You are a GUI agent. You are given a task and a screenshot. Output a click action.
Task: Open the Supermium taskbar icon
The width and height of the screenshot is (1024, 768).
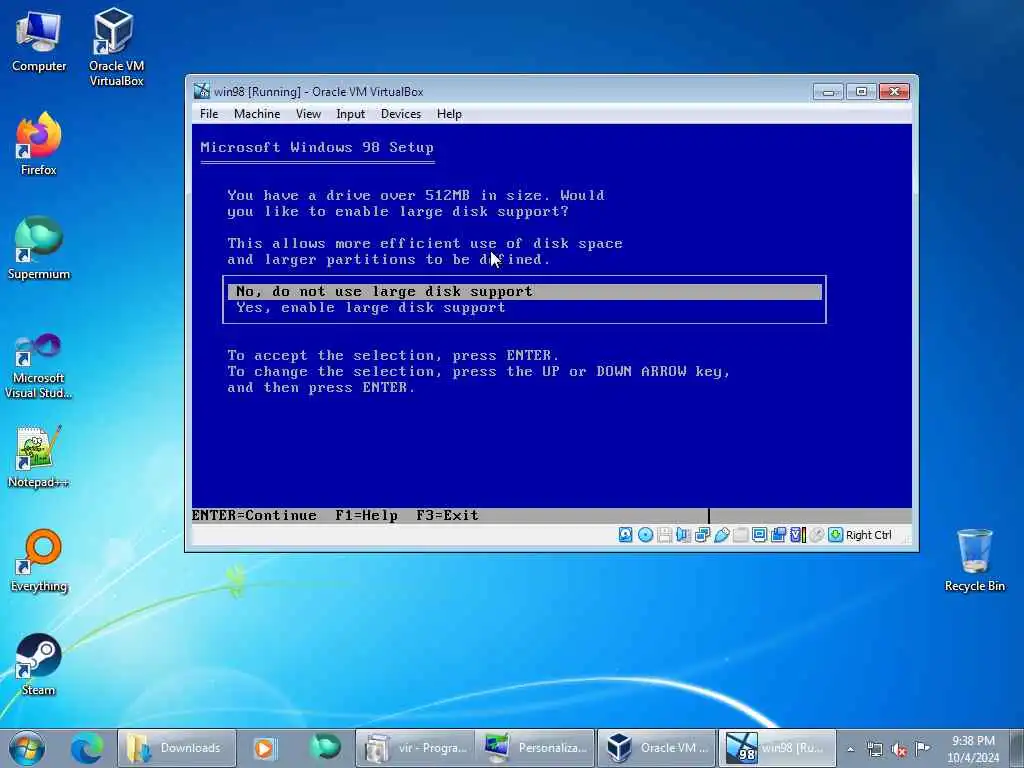click(325, 748)
